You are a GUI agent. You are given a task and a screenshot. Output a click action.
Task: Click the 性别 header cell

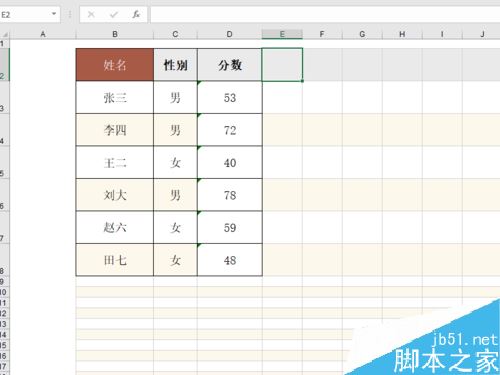click(x=175, y=65)
